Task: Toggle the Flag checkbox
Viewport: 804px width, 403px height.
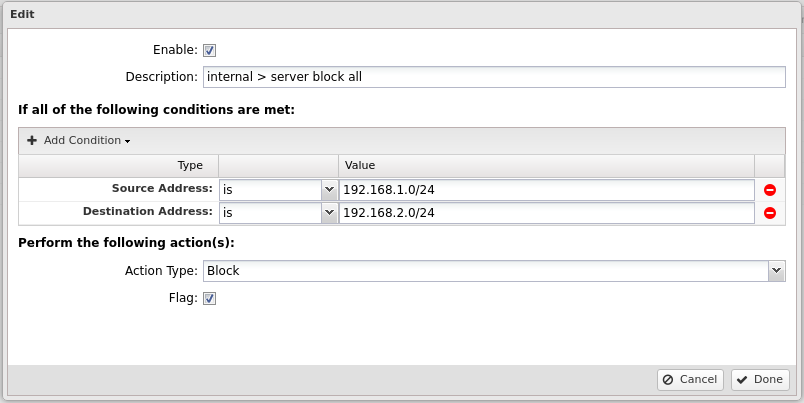Action: 209,298
